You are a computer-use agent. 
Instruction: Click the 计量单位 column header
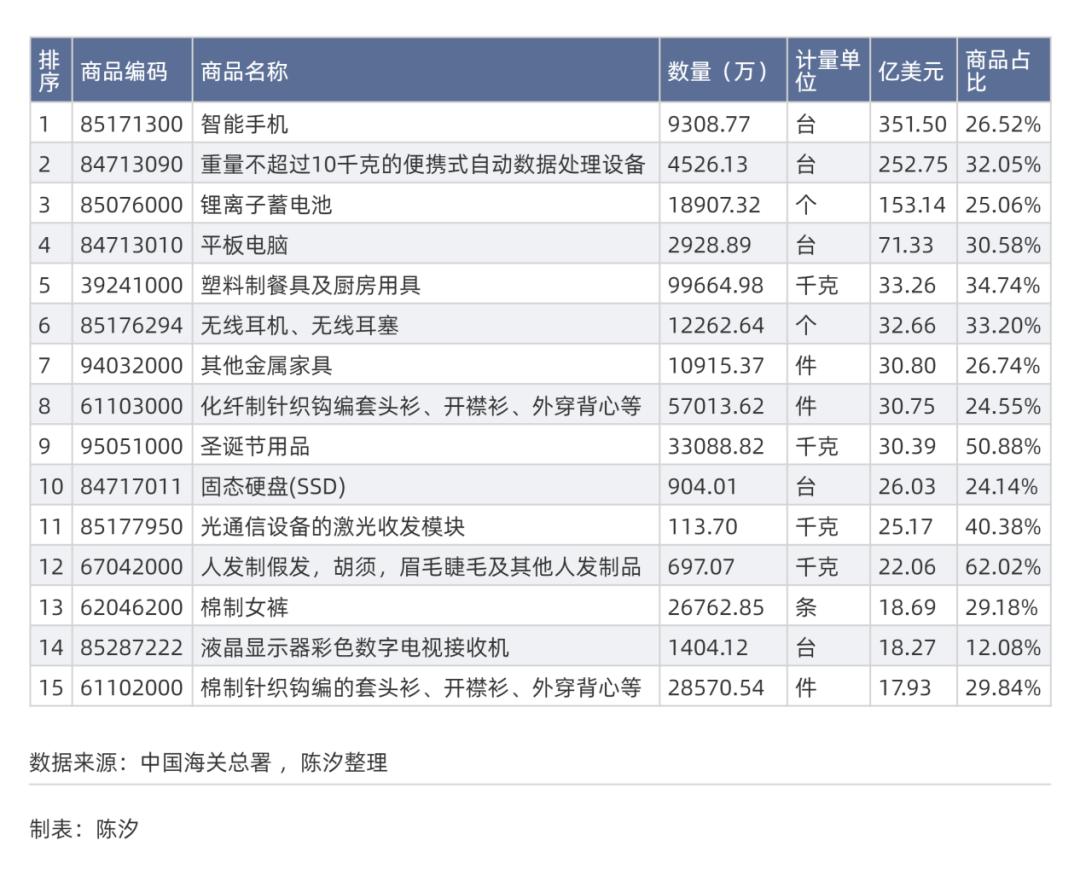pos(825,69)
